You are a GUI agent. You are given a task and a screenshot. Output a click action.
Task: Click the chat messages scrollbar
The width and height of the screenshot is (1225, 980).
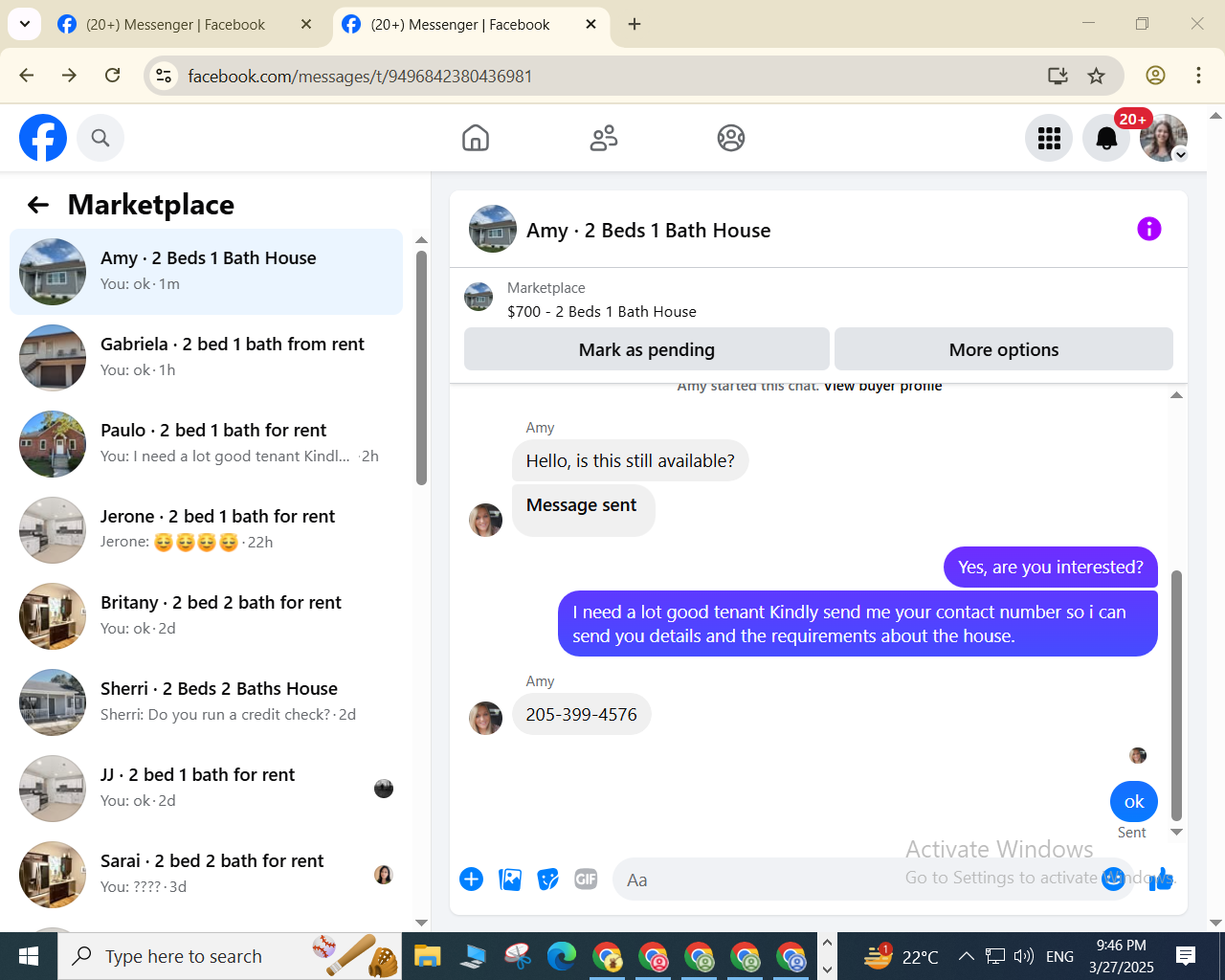click(x=1177, y=695)
